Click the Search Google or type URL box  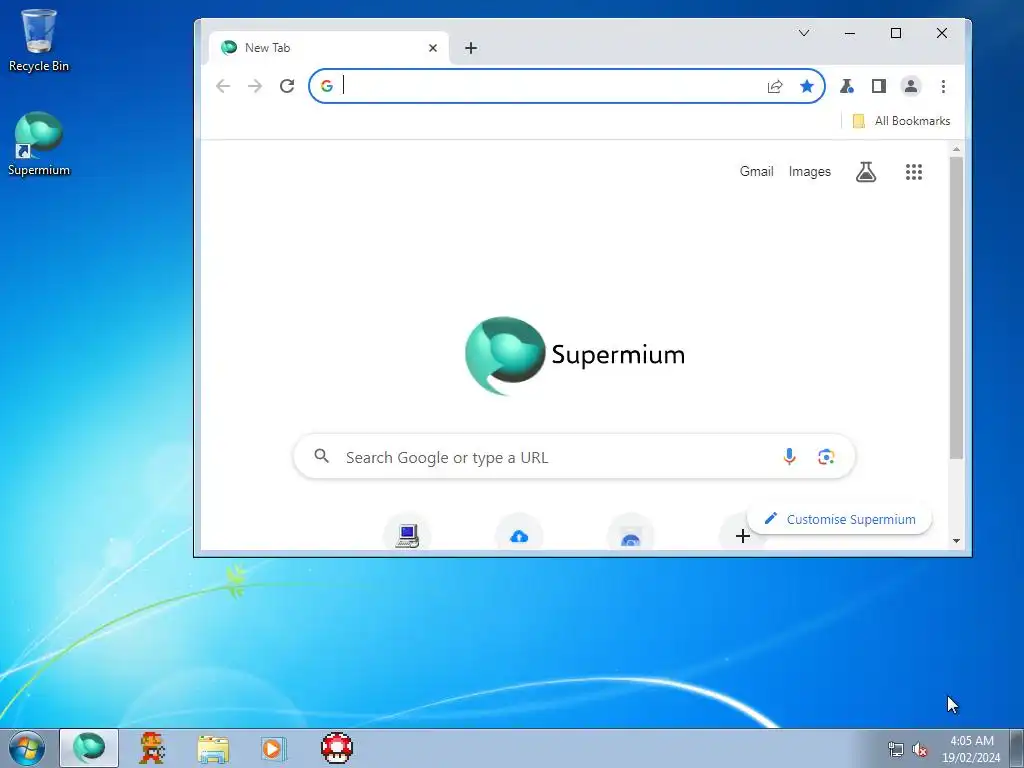(574, 456)
